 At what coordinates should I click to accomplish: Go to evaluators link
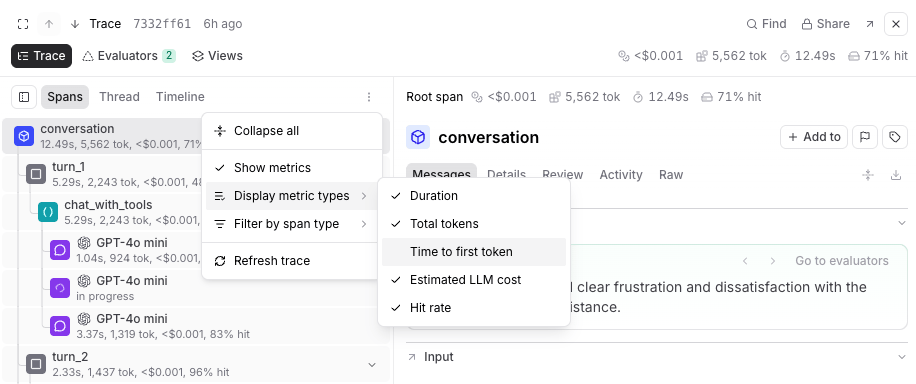[x=842, y=261]
